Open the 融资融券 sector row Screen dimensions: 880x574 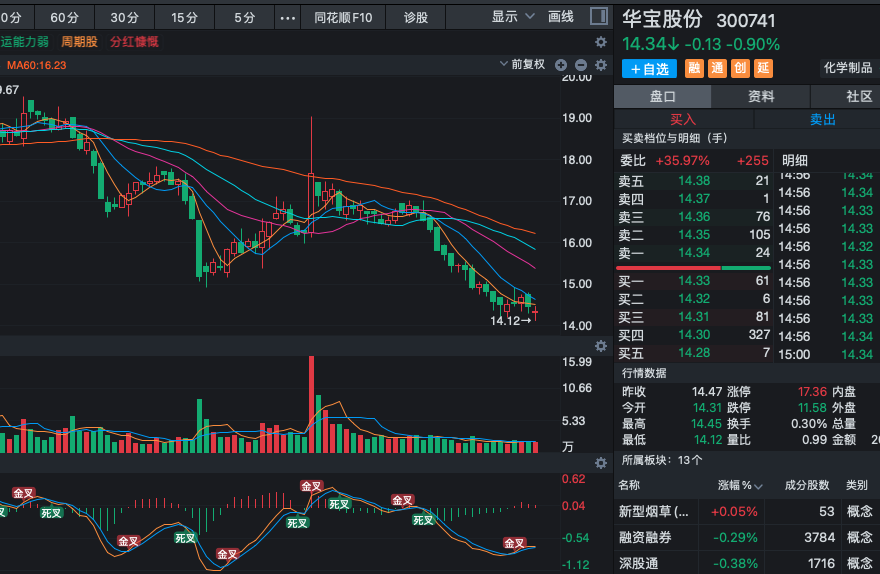[747, 538]
